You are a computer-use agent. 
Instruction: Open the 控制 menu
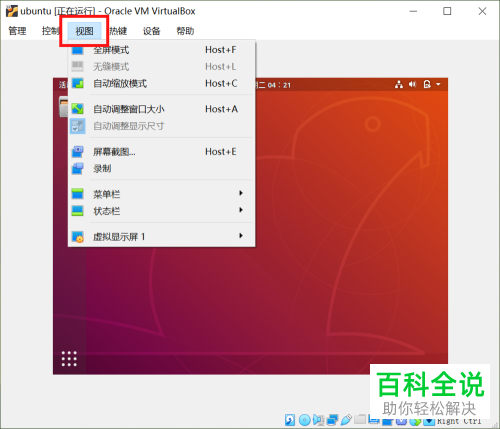click(51, 31)
